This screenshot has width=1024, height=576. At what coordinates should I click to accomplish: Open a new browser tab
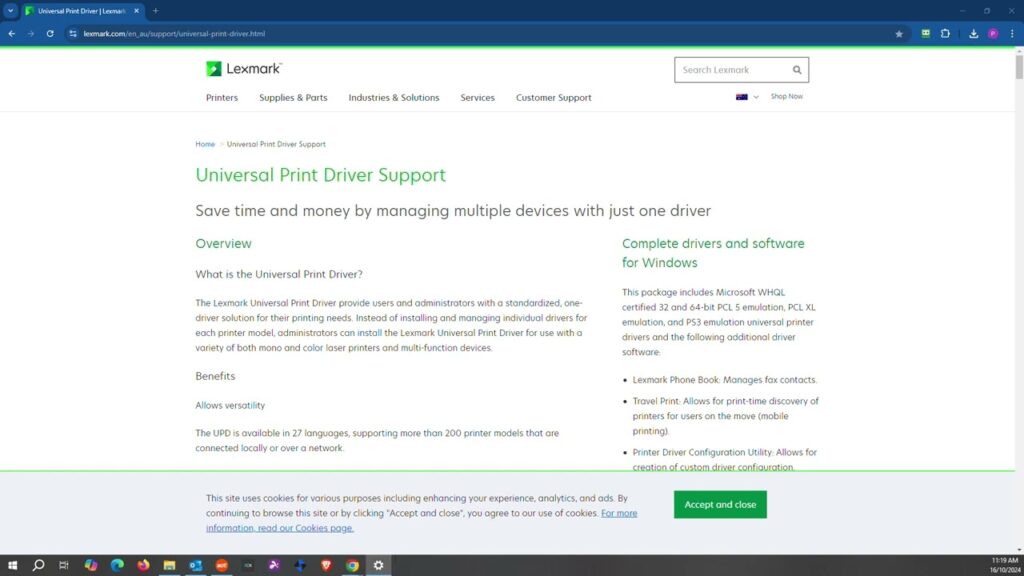(155, 11)
